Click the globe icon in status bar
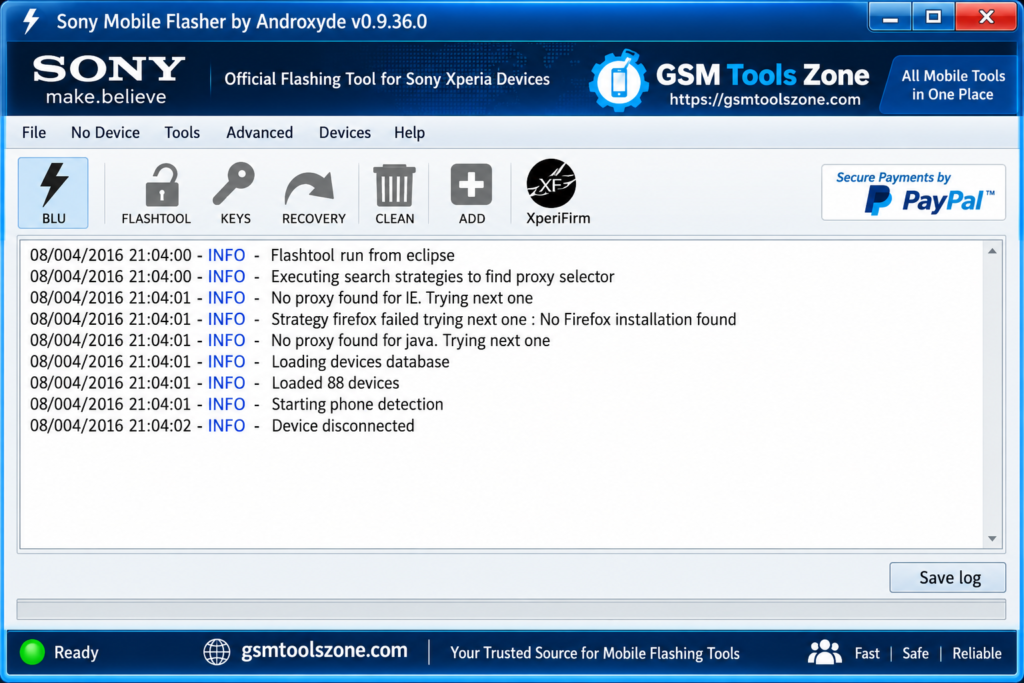Screen dimensions: 1024x683 click(x=217, y=652)
